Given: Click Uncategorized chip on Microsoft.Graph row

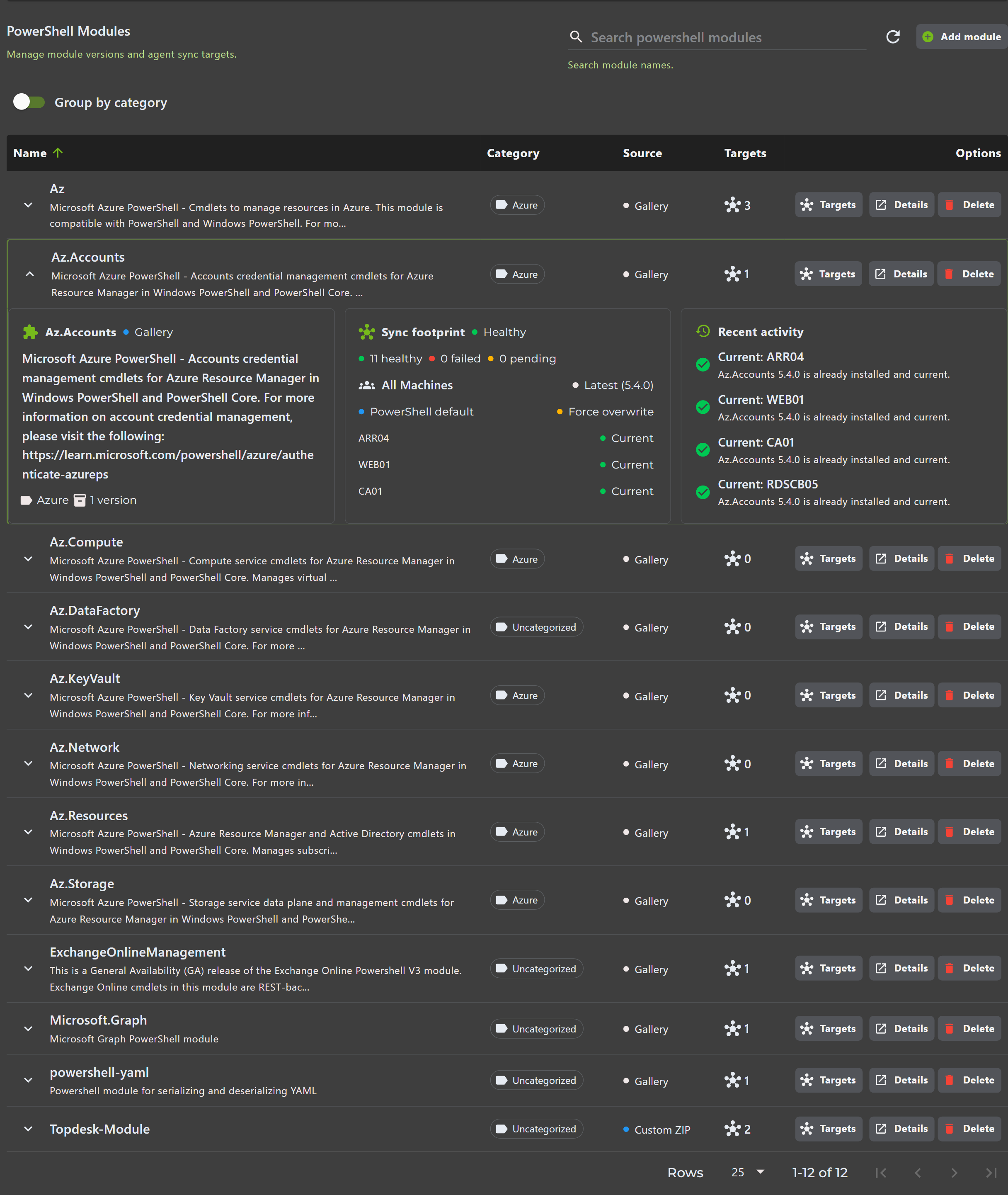Looking at the screenshot, I should point(537,1029).
